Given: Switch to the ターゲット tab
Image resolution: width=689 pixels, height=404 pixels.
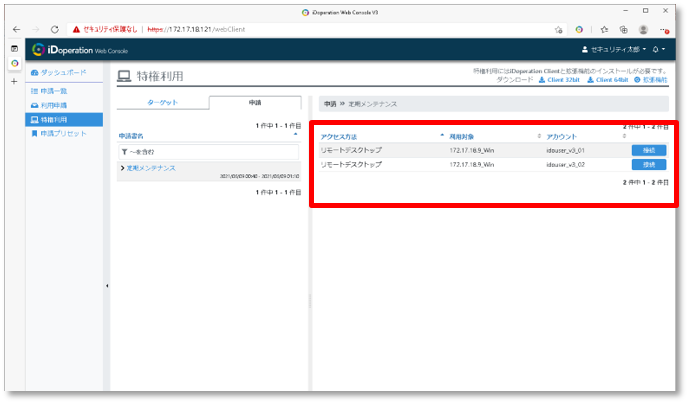Looking at the screenshot, I should click(163, 102).
